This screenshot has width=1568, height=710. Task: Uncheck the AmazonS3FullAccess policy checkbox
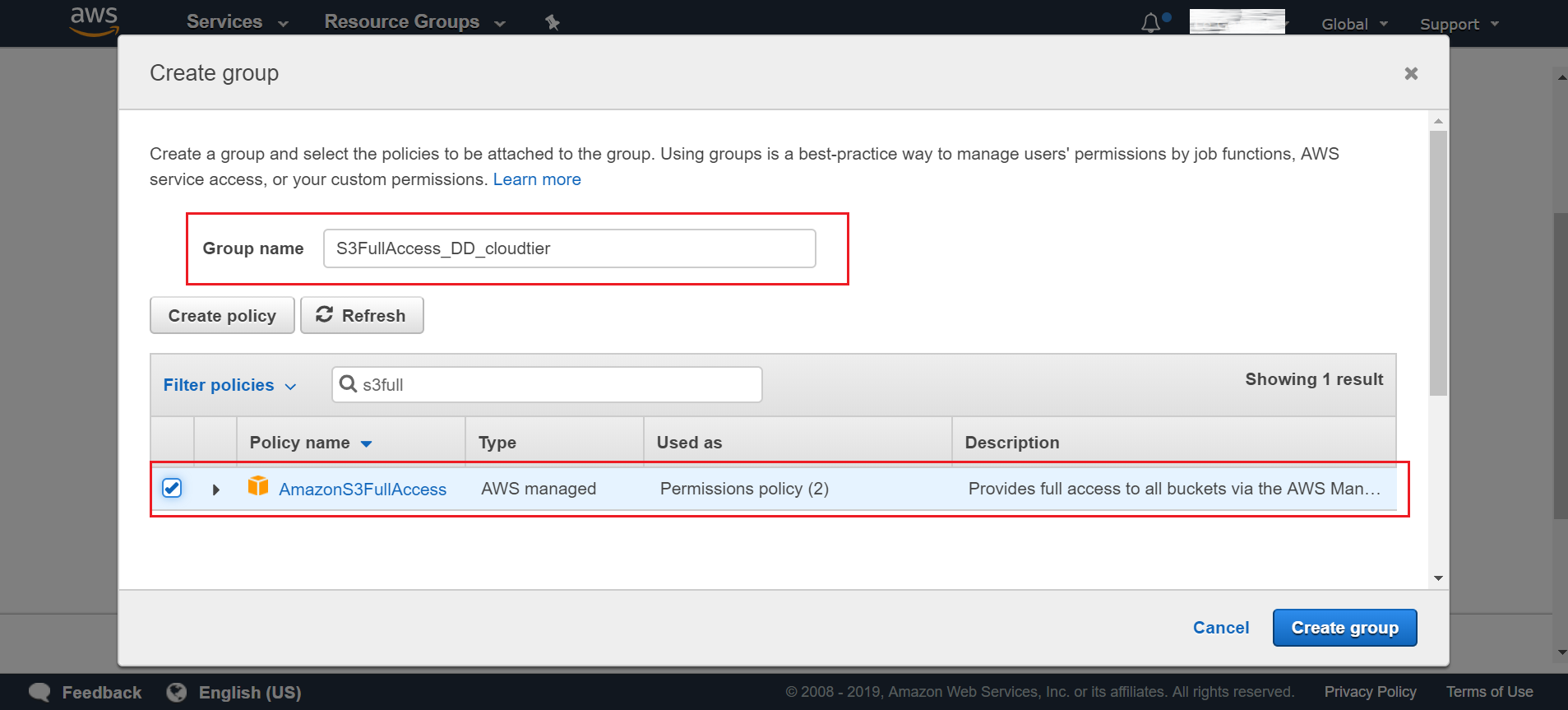pos(172,488)
